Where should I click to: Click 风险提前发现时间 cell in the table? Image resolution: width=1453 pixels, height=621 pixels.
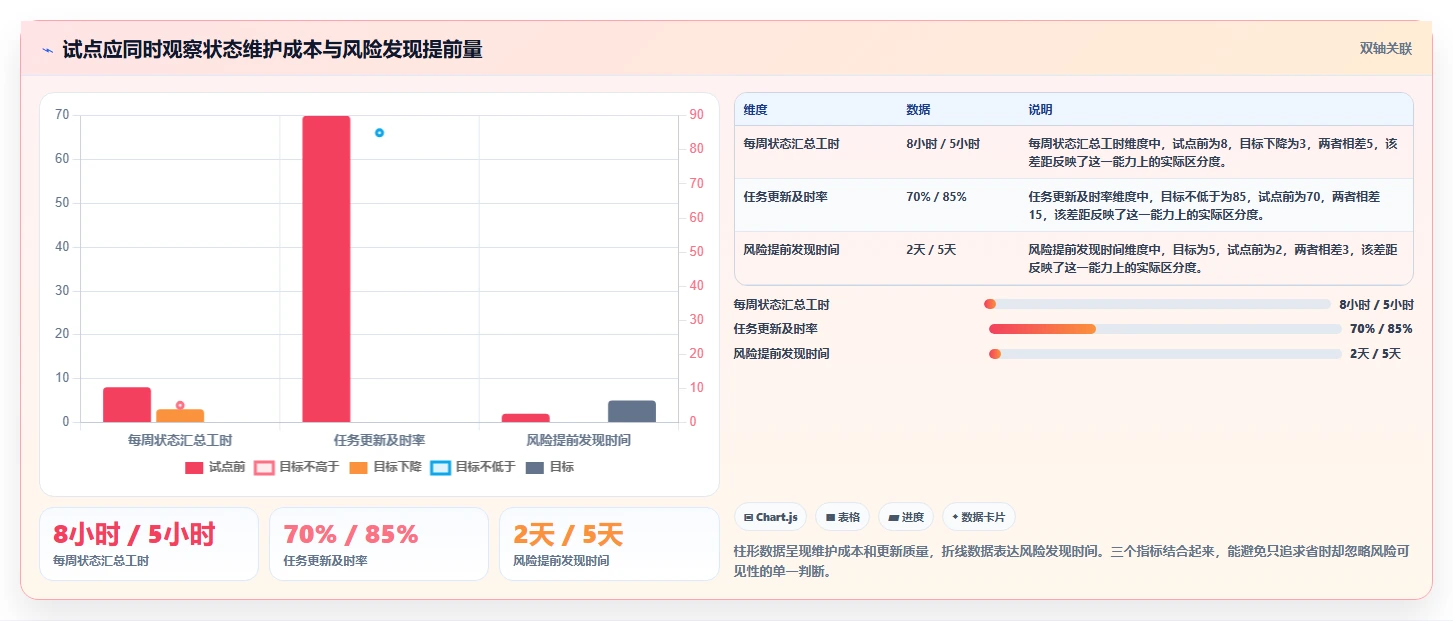[x=791, y=250]
